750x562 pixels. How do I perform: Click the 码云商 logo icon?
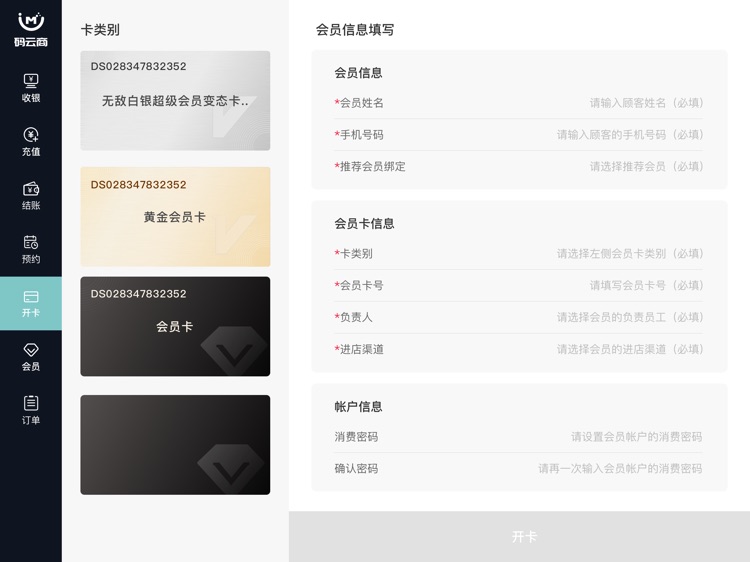coord(31,30)
